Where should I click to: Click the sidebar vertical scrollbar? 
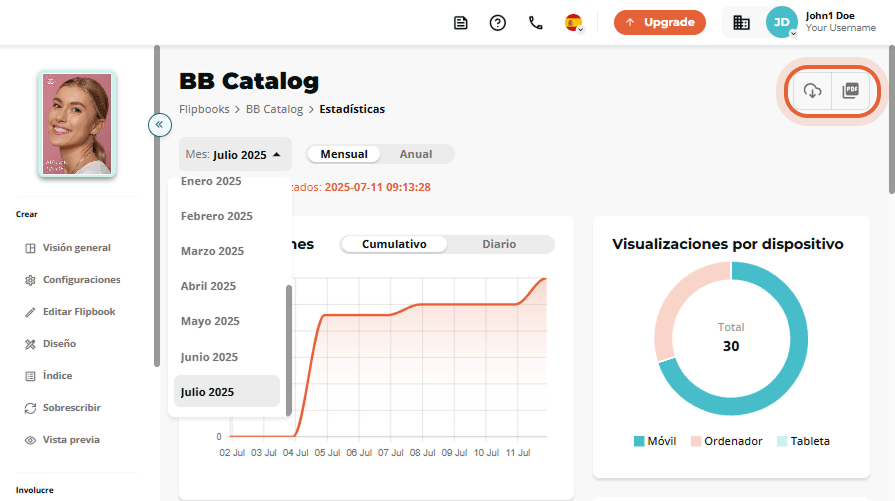[157, 205]
